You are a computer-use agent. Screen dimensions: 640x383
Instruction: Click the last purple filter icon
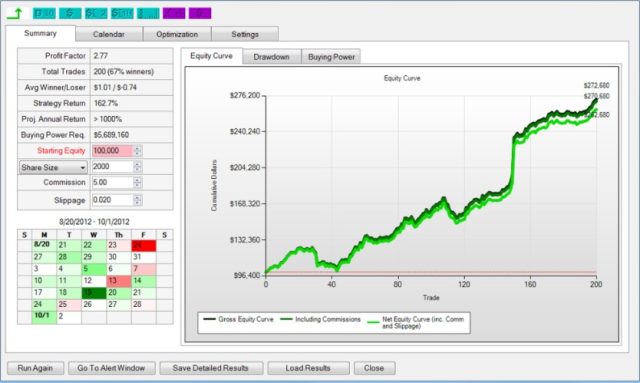(x=200, y=13)
